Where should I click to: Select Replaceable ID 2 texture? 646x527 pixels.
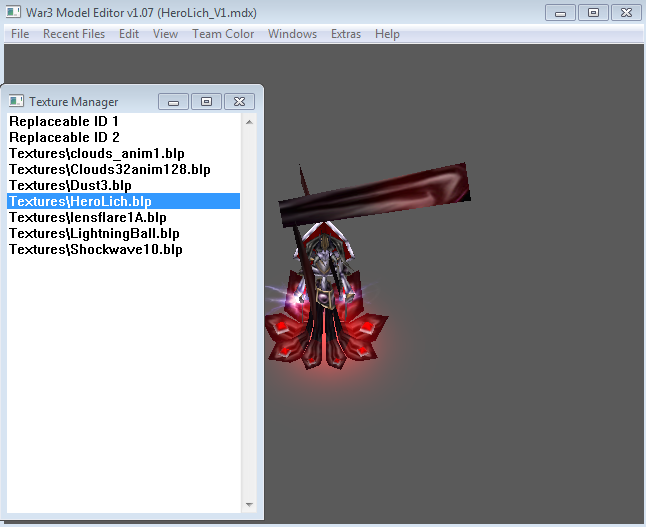[124, 137]
